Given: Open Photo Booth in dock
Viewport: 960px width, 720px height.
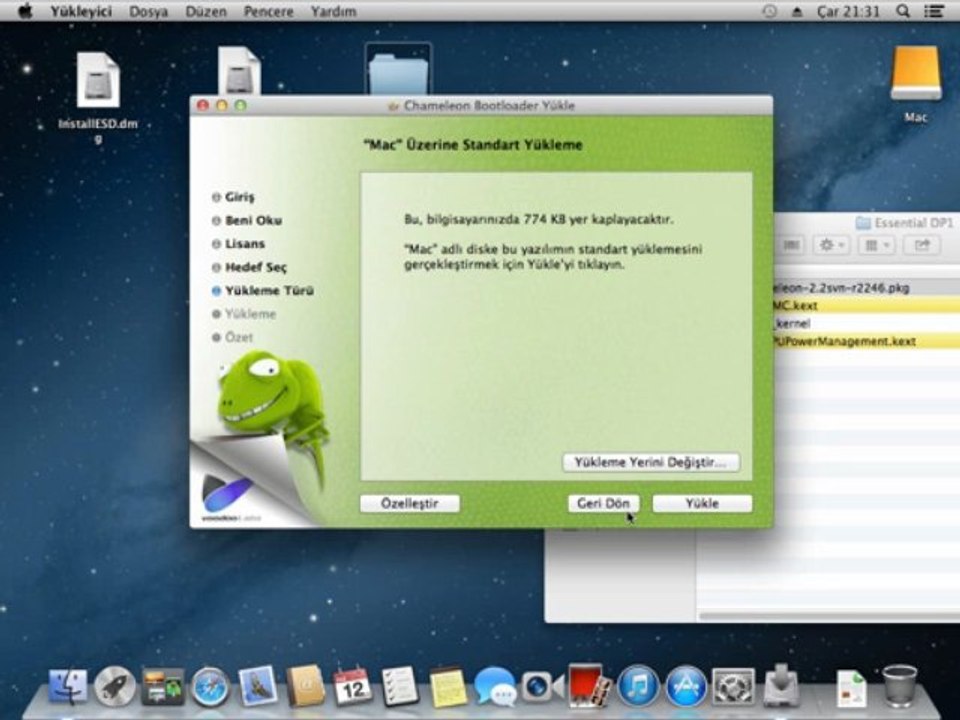Looking at the screenshot, I should (590, 686).
